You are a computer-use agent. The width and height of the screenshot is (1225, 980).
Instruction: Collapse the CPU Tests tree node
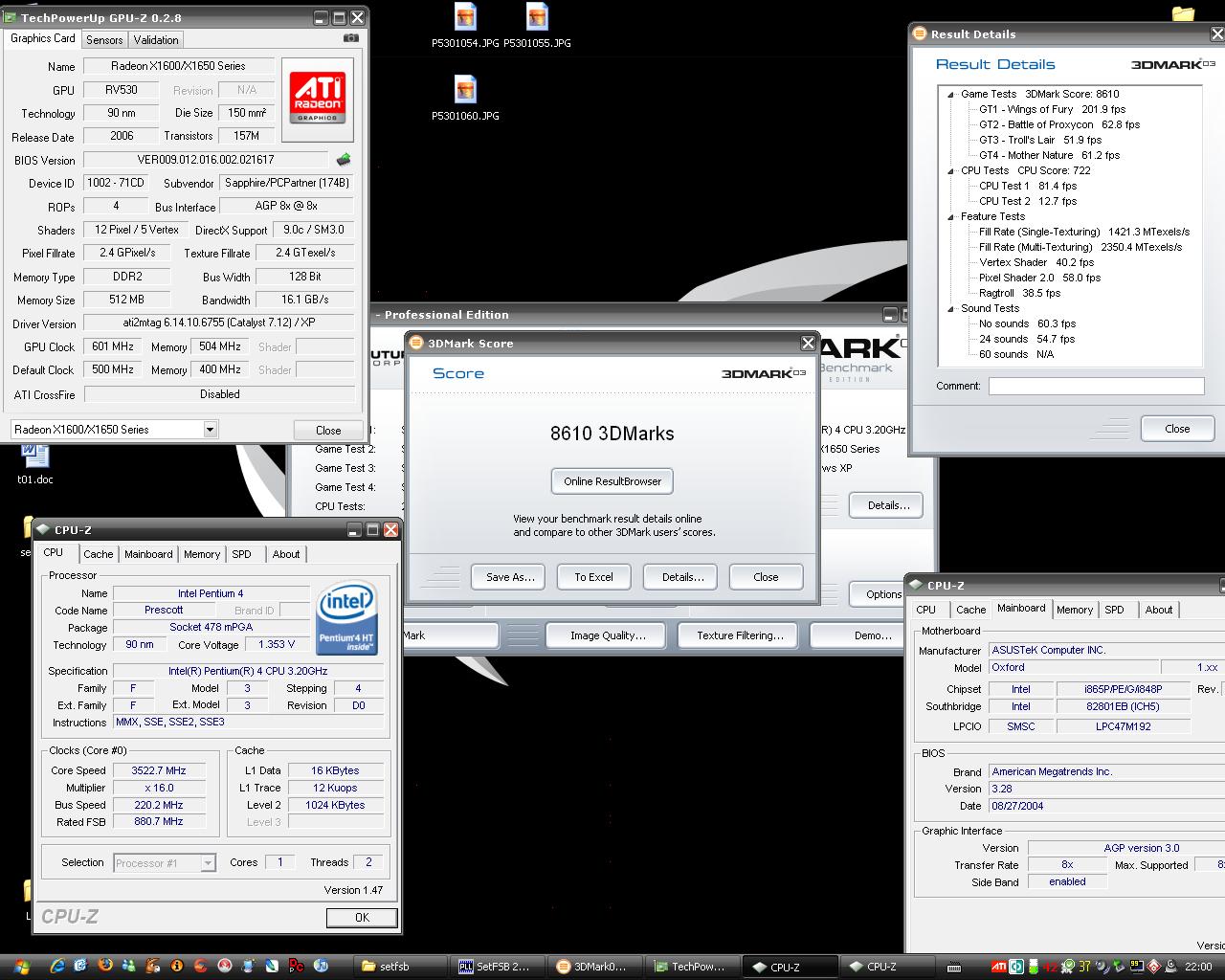(x=950, y=170)
